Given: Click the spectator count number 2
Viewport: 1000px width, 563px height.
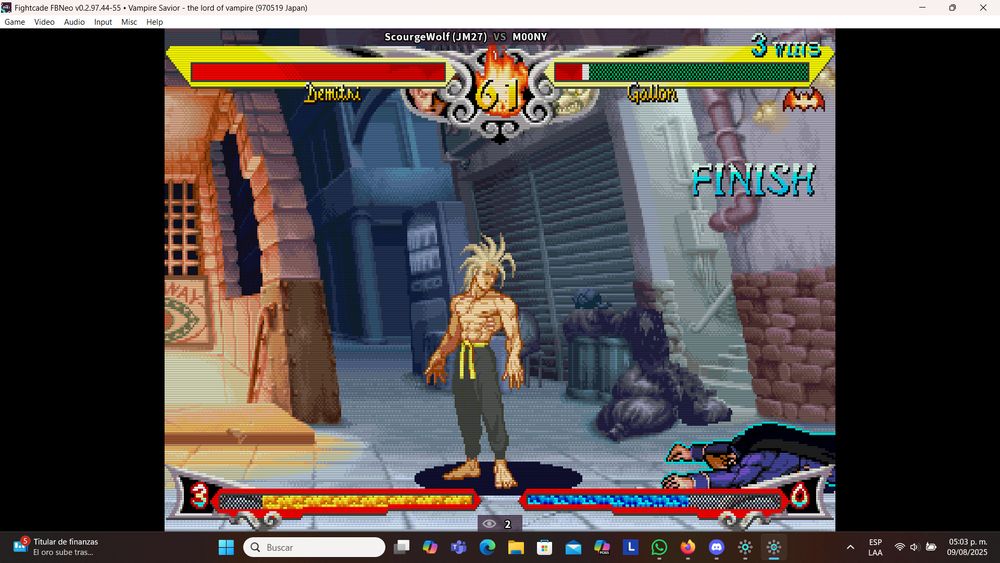Looking at the screenshot, I should (x=508, y=524).
